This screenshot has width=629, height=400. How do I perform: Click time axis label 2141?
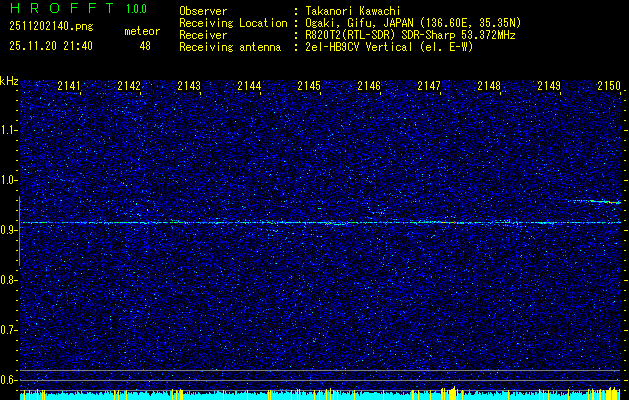point(69,86)
